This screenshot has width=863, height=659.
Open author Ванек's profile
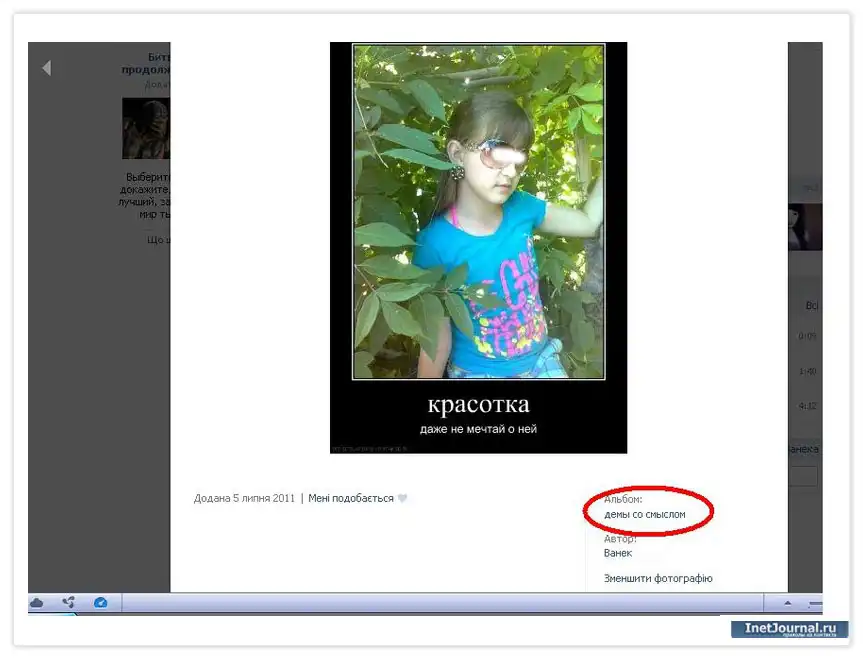click(618, 553)
